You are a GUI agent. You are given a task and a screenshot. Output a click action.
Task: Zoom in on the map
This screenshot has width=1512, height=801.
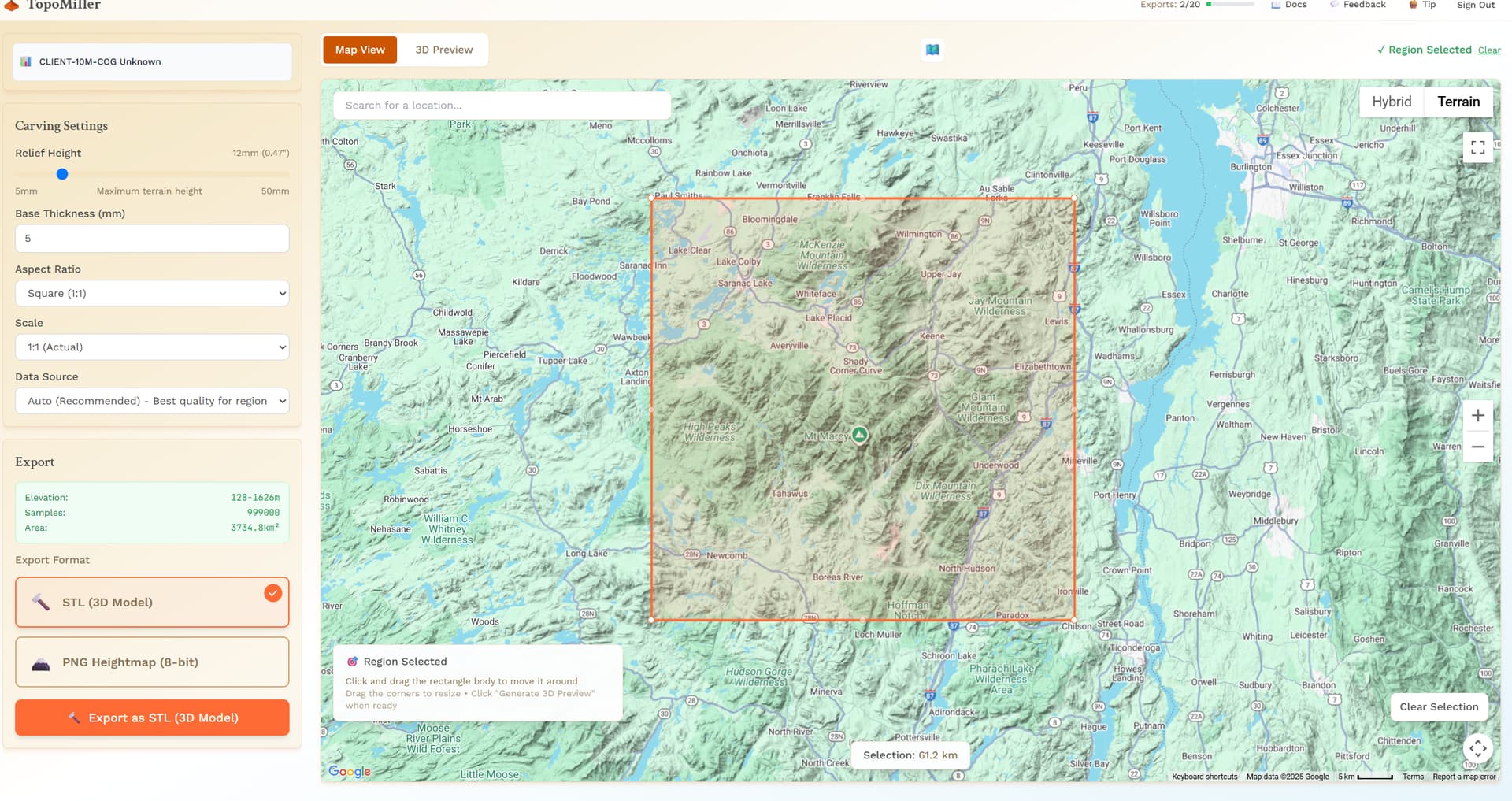coord(1477,415)
